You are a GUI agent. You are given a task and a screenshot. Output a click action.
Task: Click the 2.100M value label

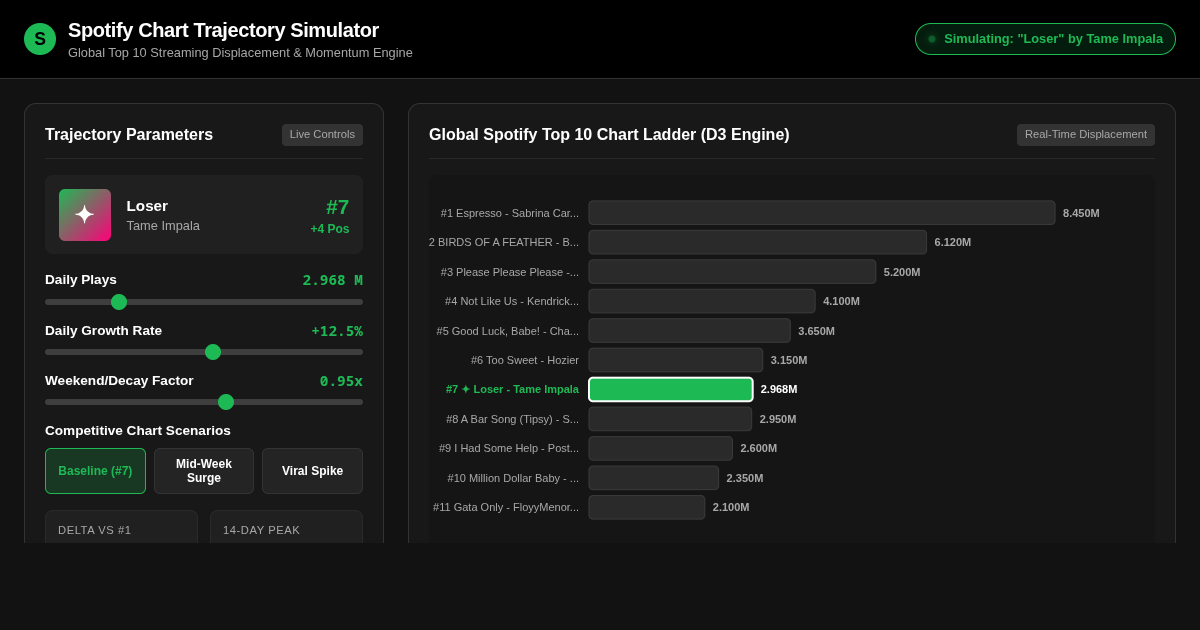731,507
